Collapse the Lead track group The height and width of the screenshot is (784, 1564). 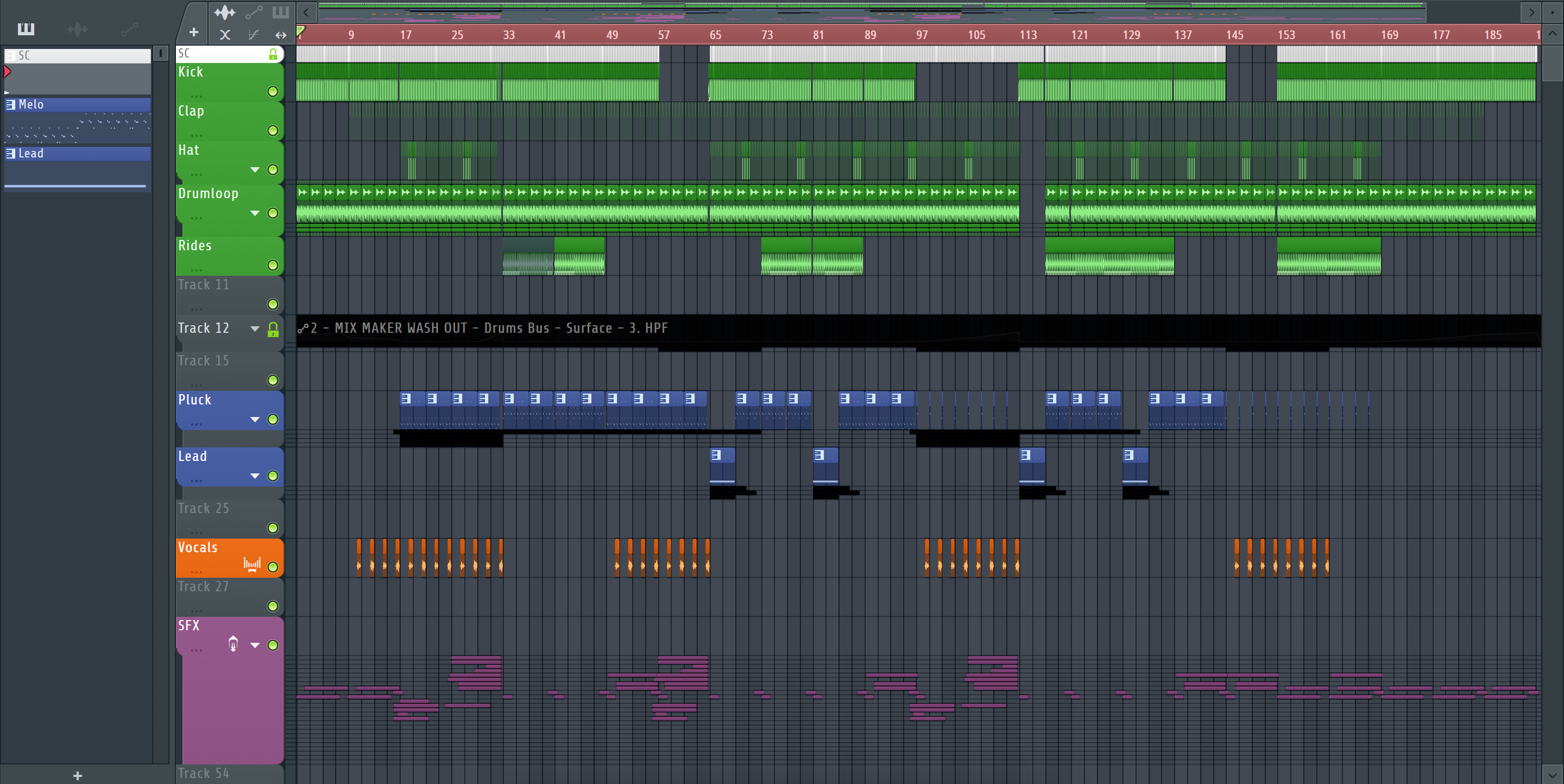(255, 476)
